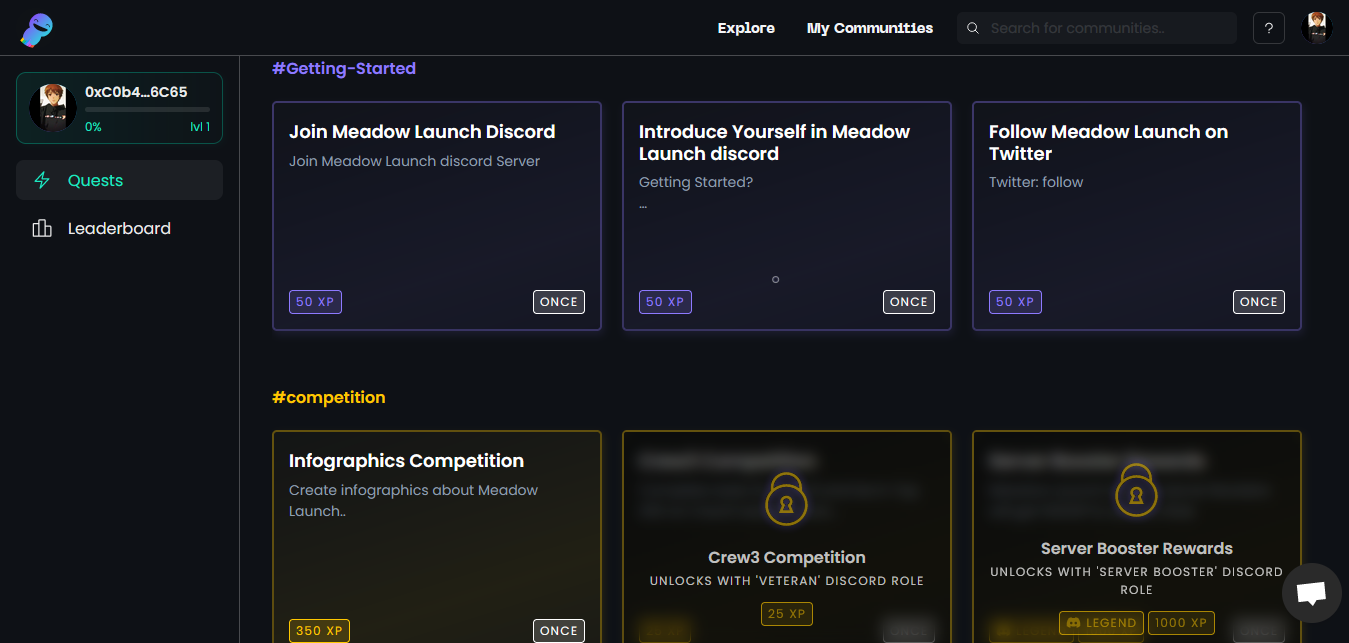Click the padlock on Crew3 Competition card
Image resolution: width=1349 pixels, height=643 pixels.
coord(786,499)
